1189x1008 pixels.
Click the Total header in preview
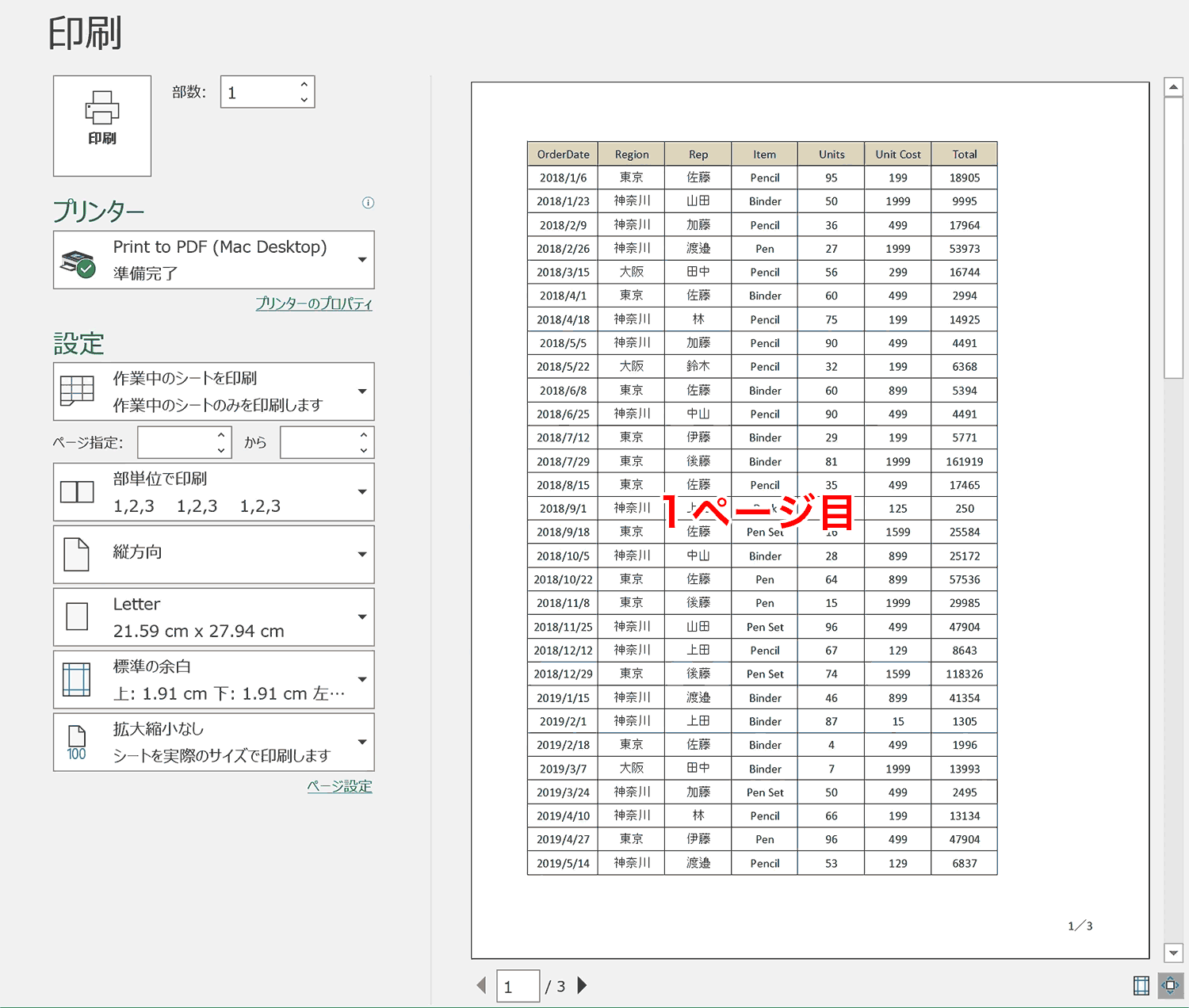965,155
